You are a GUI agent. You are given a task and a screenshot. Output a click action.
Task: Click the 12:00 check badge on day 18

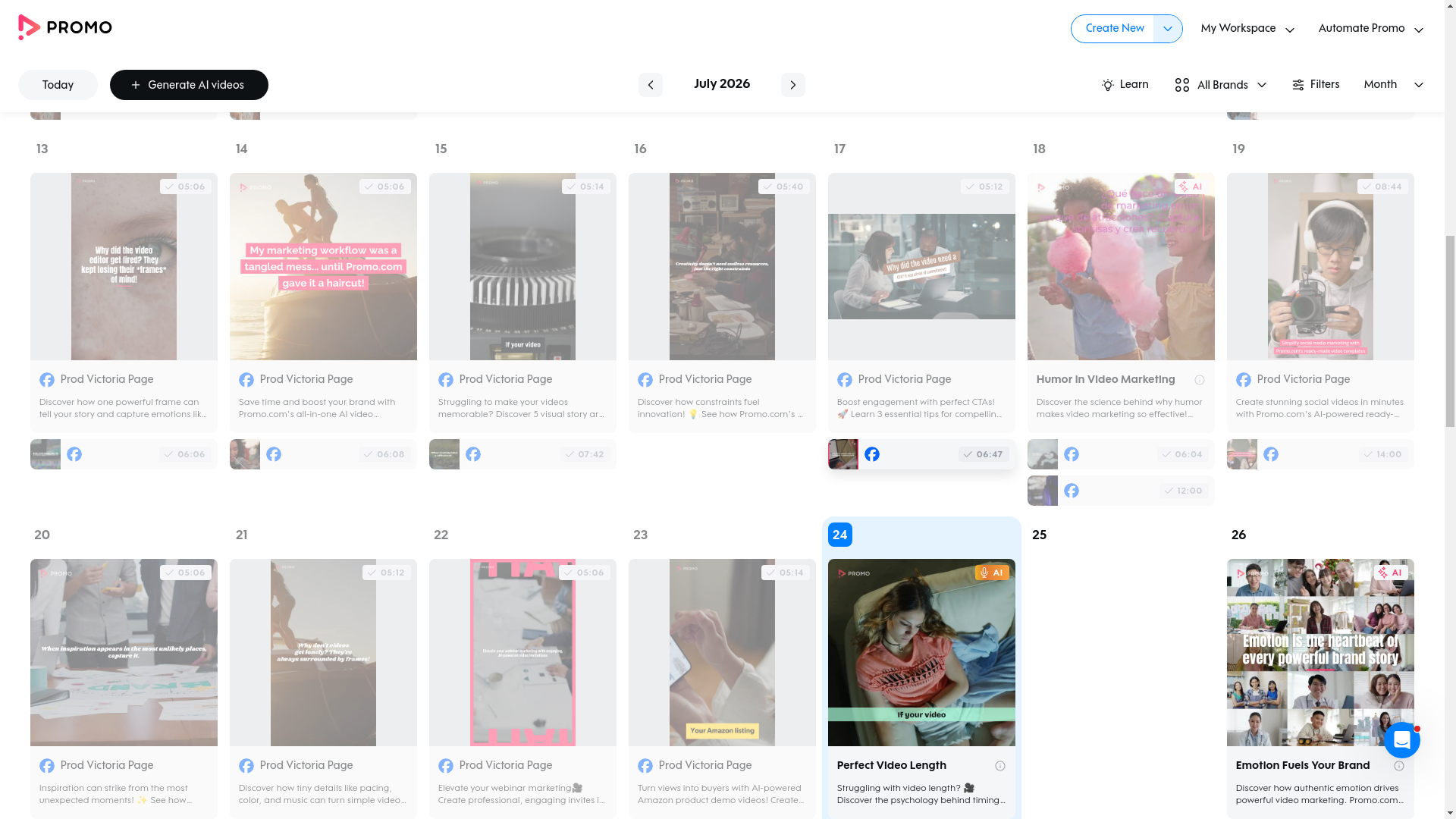(x=1183, y=491)
